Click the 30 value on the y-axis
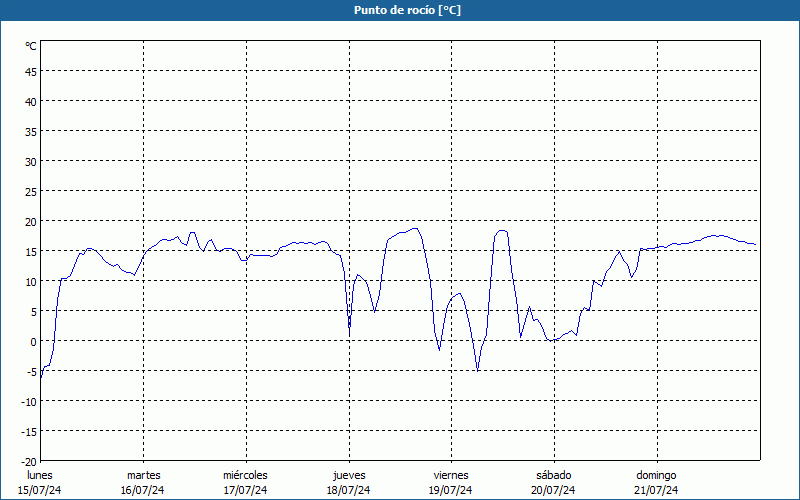The image size is (800, 500). tap(30, 161)
